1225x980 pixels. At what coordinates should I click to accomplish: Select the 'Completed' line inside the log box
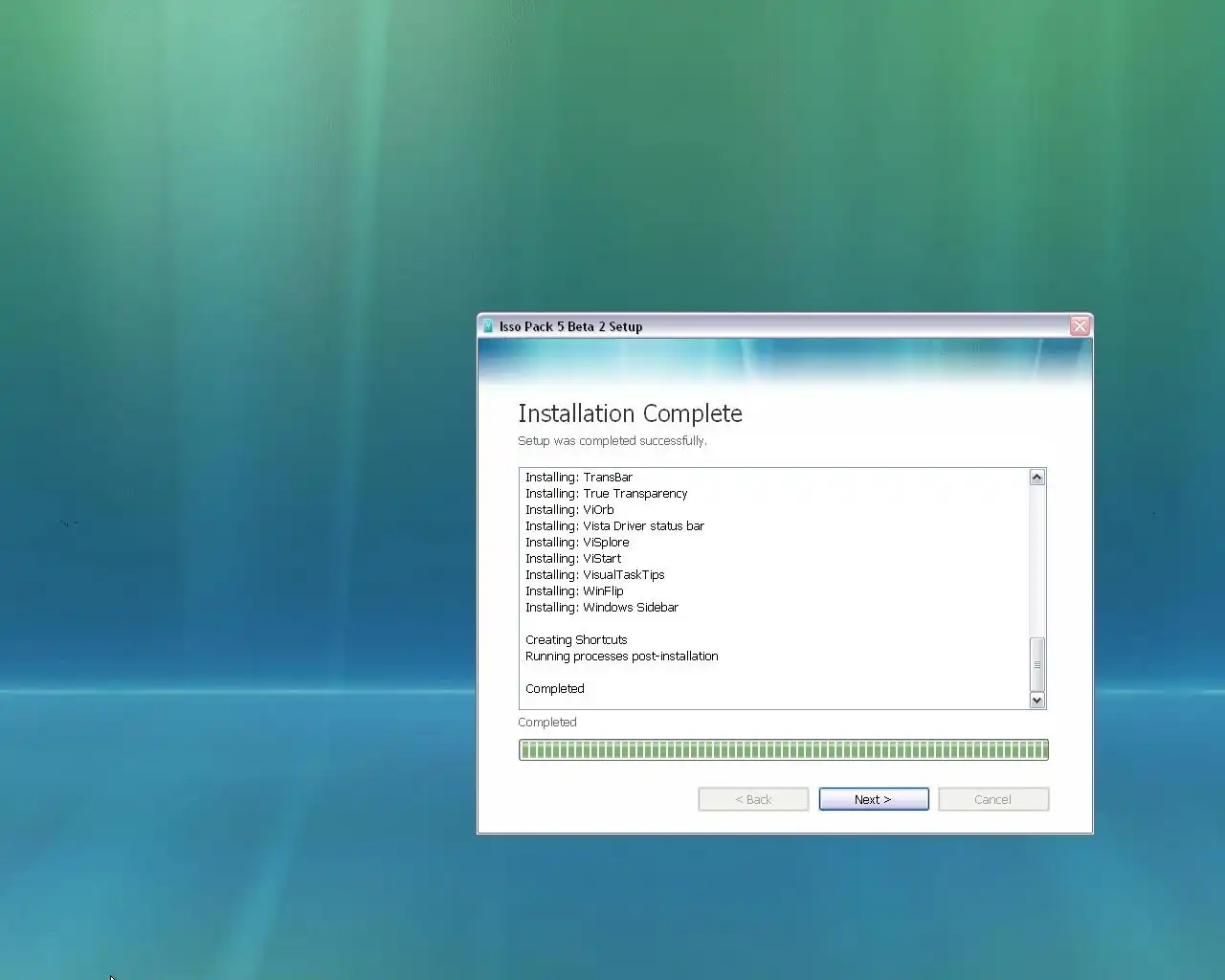pyautogui.click(x=554, y=688)
